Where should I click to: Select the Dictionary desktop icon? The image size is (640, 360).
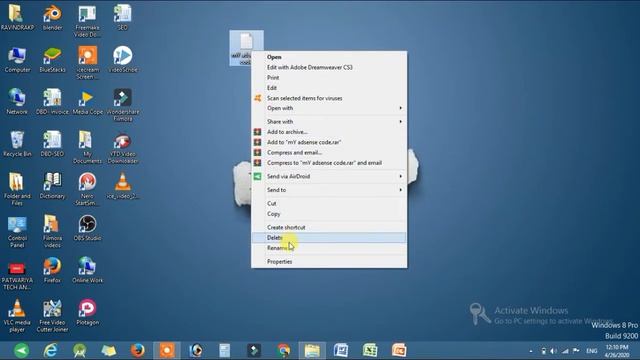point(52,186)
